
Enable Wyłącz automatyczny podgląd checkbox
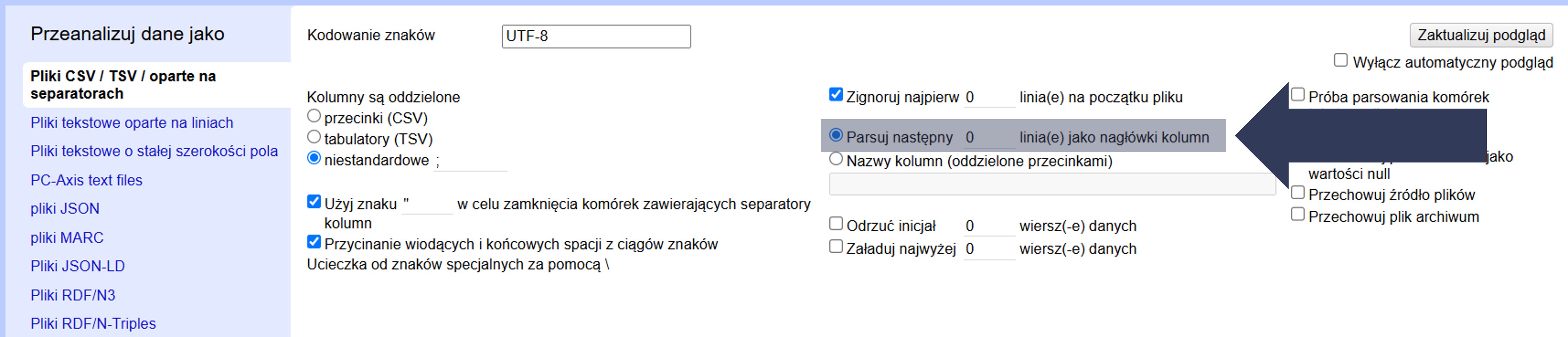pos(1340,60)
